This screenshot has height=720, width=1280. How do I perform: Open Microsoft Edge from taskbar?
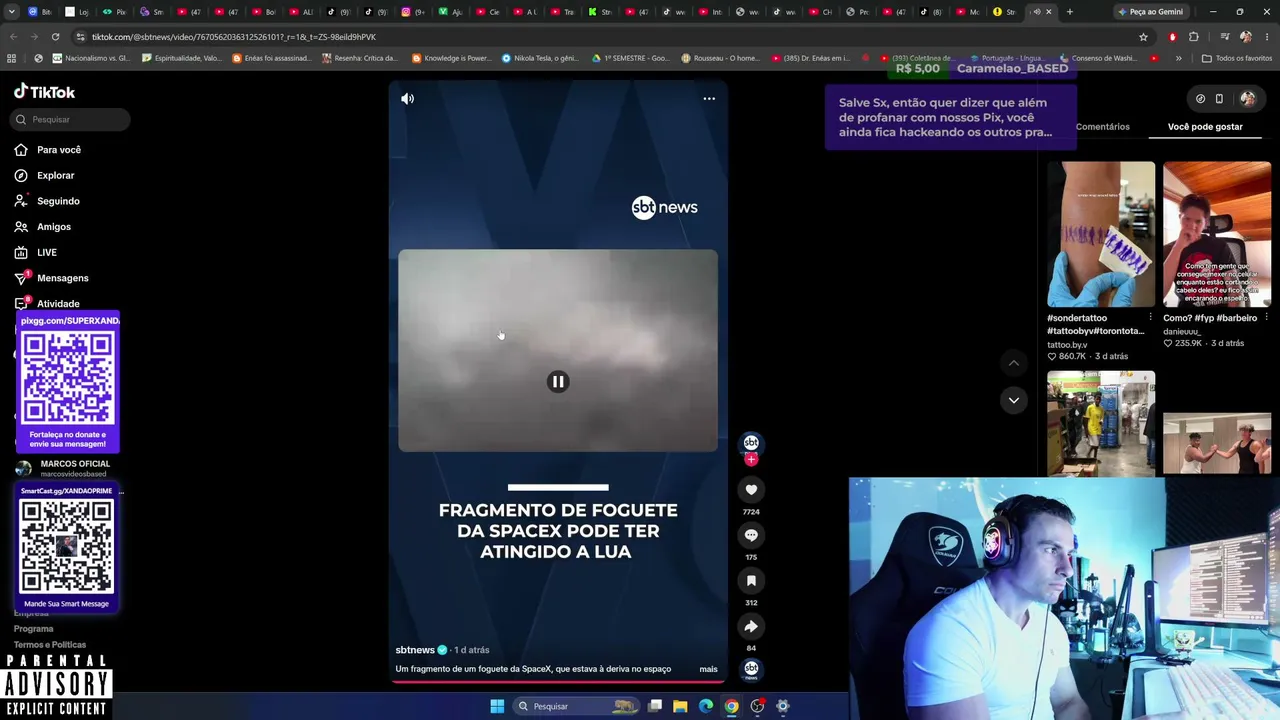click(x=706, y=706)
